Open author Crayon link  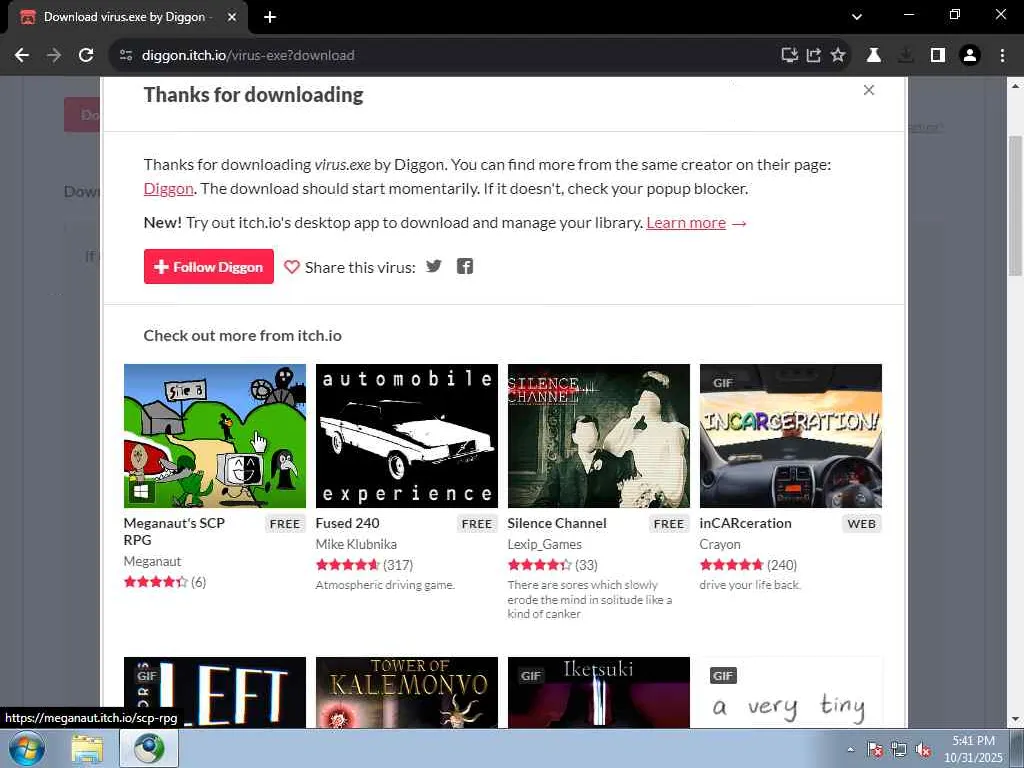point(720,544)
